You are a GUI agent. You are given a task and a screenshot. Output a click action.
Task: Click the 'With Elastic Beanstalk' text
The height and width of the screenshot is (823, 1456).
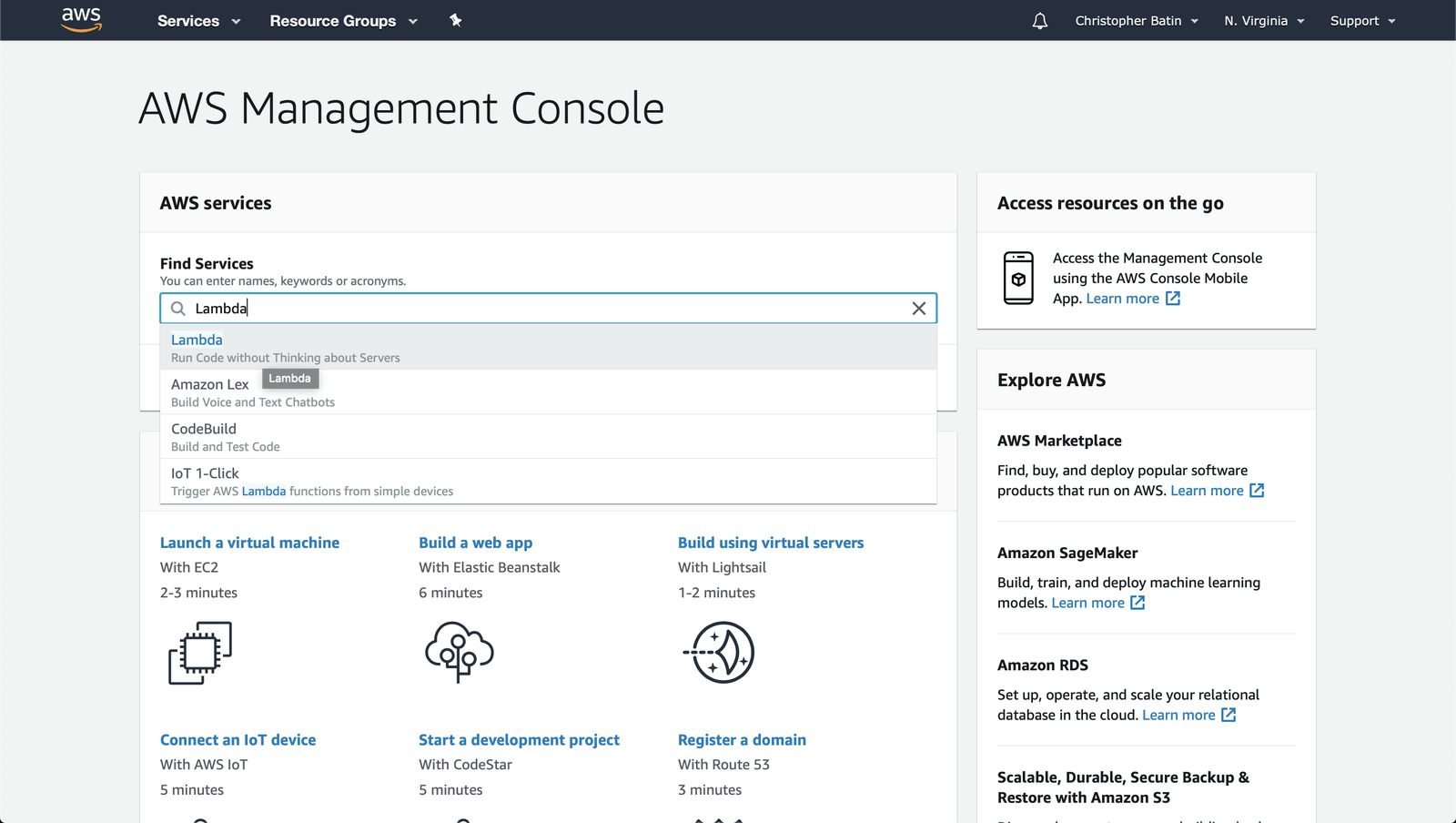(490, 567)
